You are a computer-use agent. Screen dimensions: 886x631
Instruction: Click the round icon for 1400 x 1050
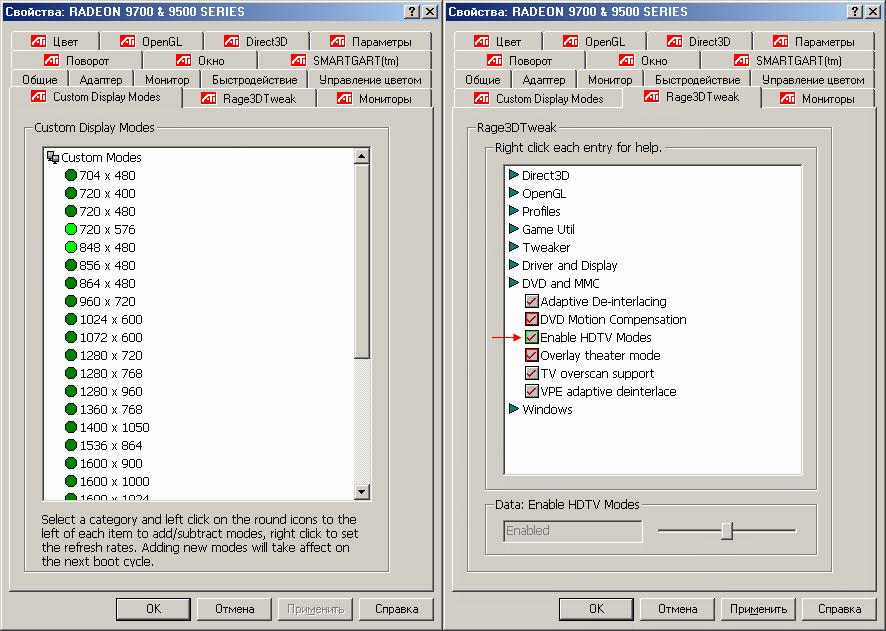click(71, 428)
